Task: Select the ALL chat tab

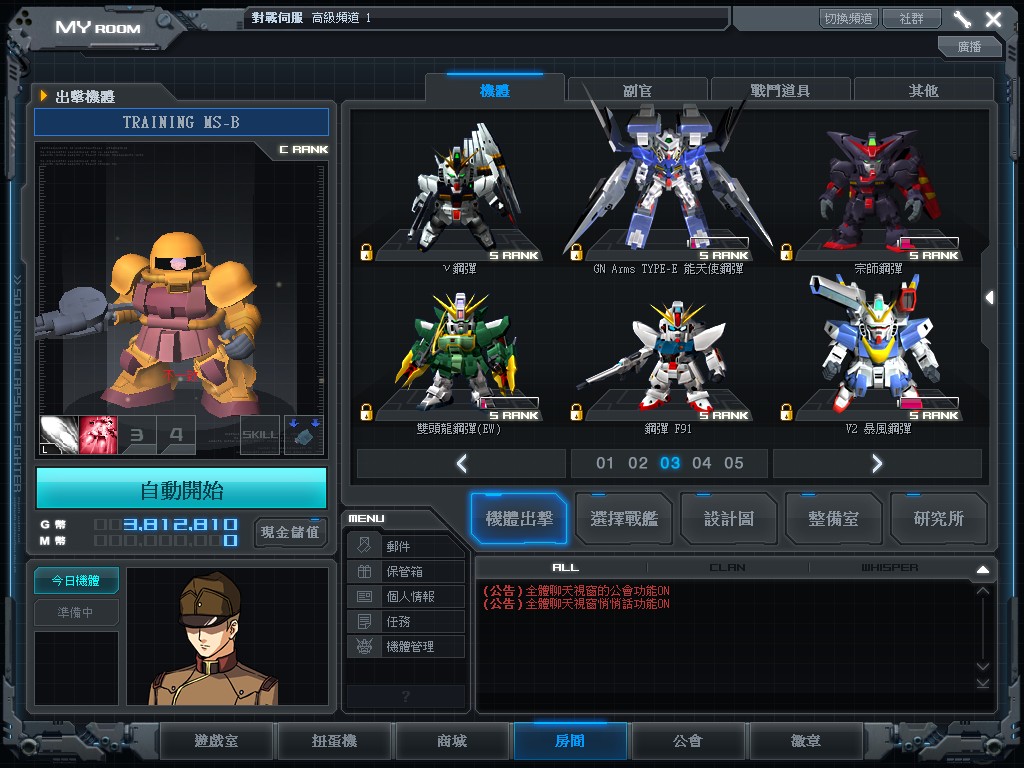Action: tap(565, 568)
